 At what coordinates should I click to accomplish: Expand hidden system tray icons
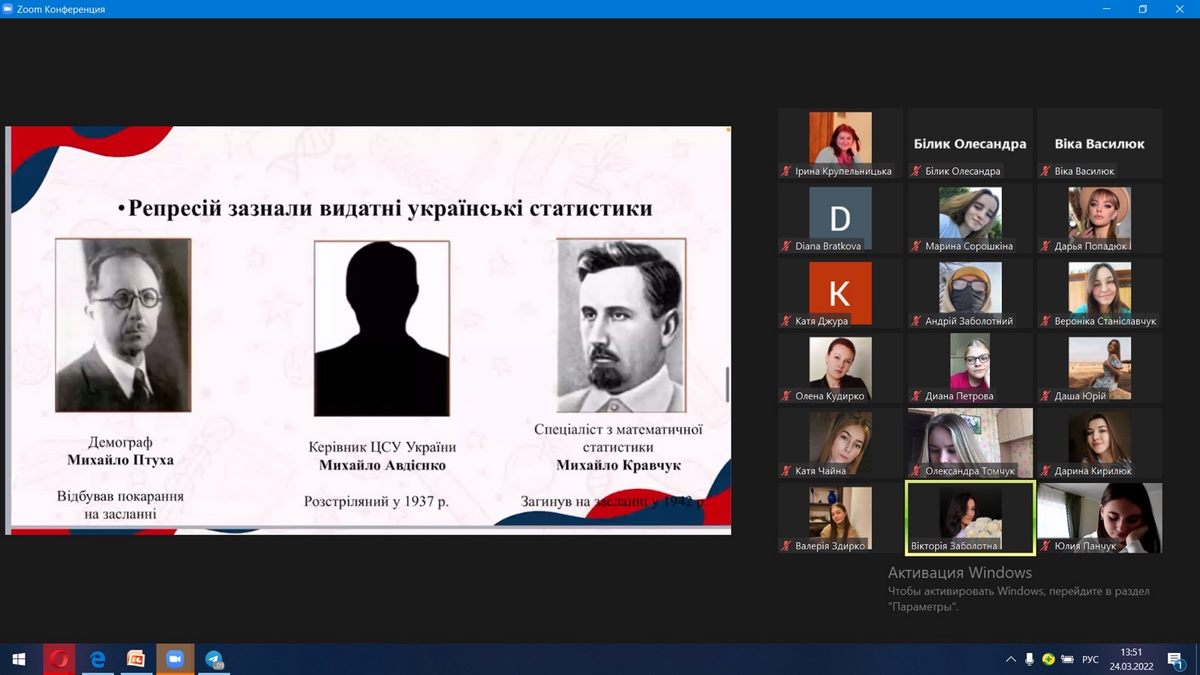point(1011,659)
